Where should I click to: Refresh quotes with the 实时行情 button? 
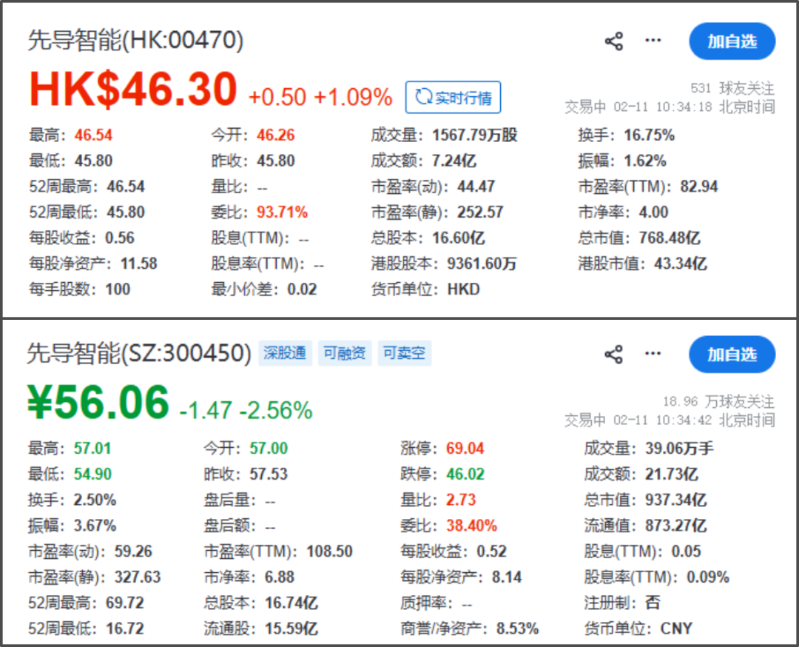click(453, 97)
